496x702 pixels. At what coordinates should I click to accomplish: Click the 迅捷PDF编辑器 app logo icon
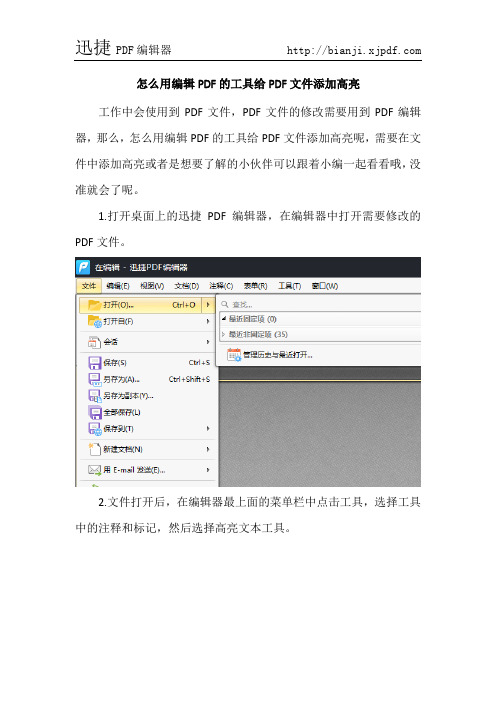[83, 267]
